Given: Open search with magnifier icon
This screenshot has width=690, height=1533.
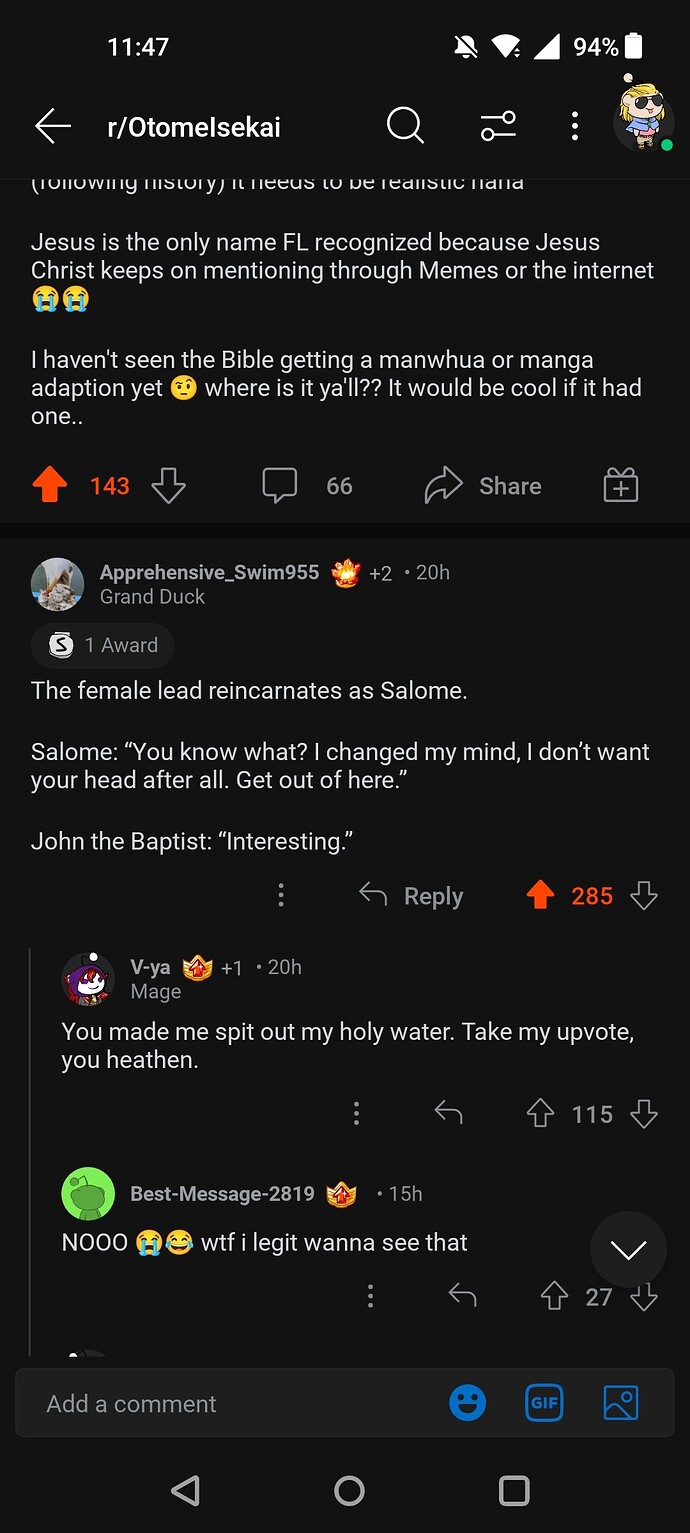Looking at the screenshot, I should (x=405, y=126).
